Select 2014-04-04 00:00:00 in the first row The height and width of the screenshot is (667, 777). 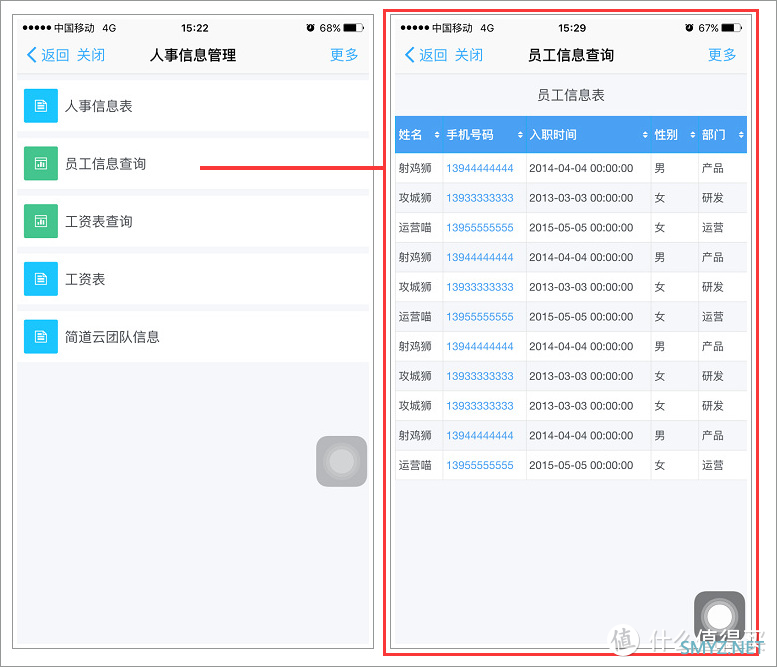click(581, 168)
